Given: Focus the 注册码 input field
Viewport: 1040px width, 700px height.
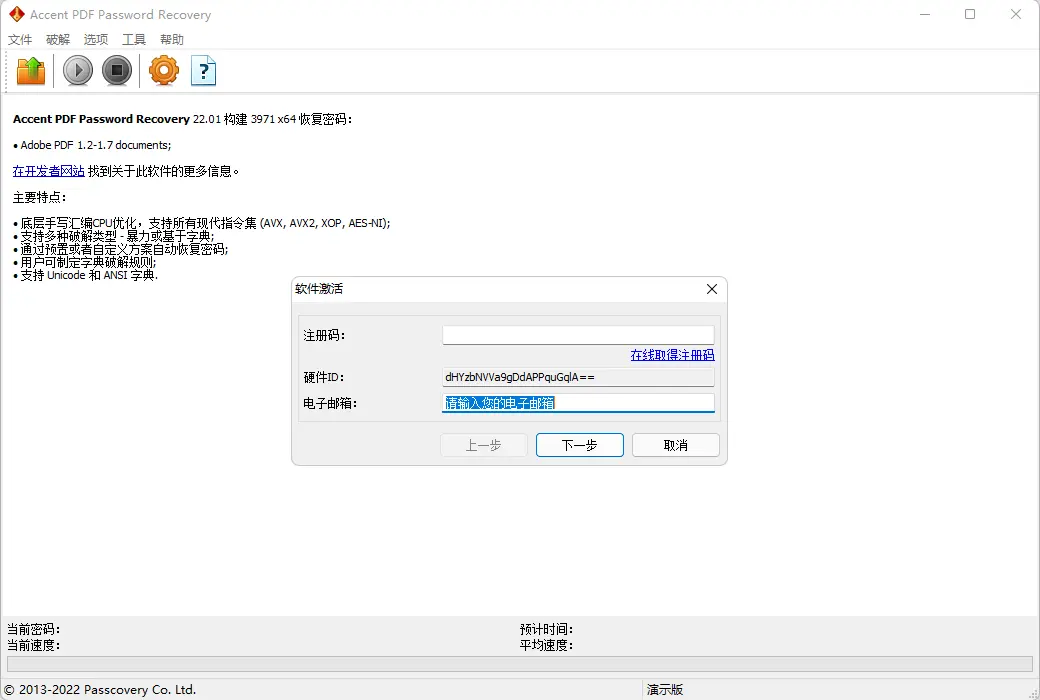Looking at the screenshot, I should (578, 335).
